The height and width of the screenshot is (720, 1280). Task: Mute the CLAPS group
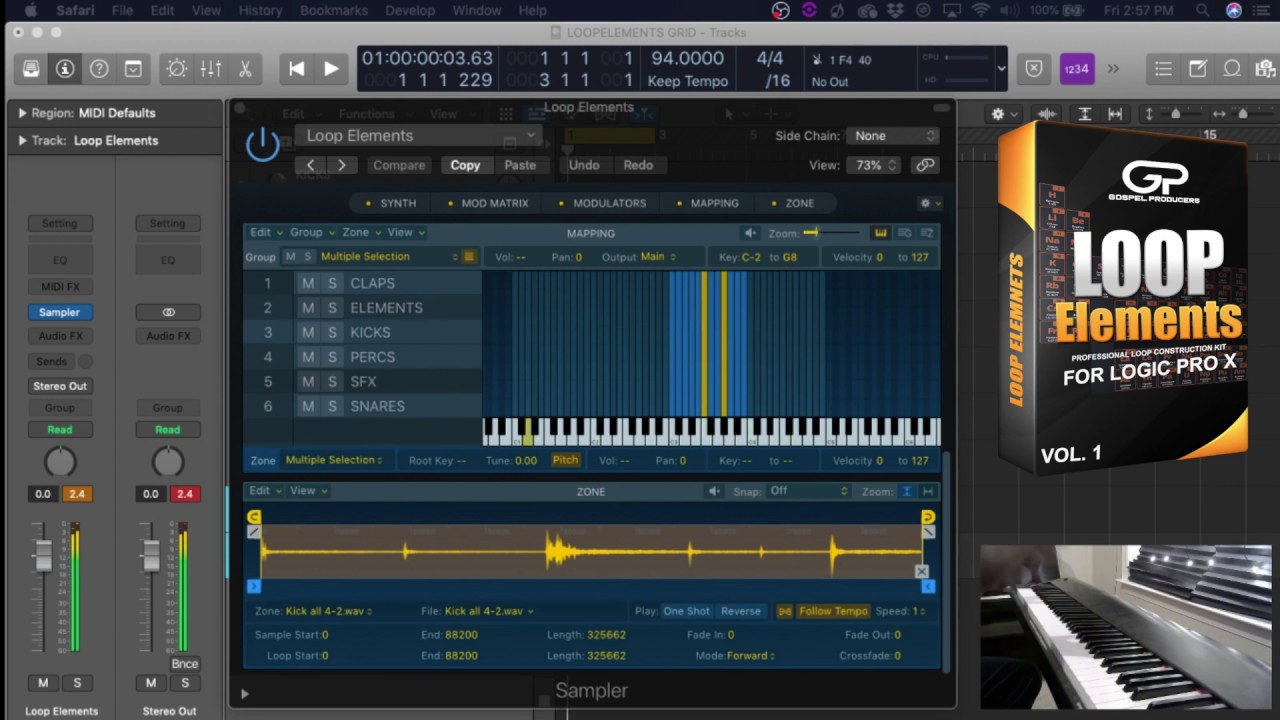pyautogui.click(x=308, y=283)
